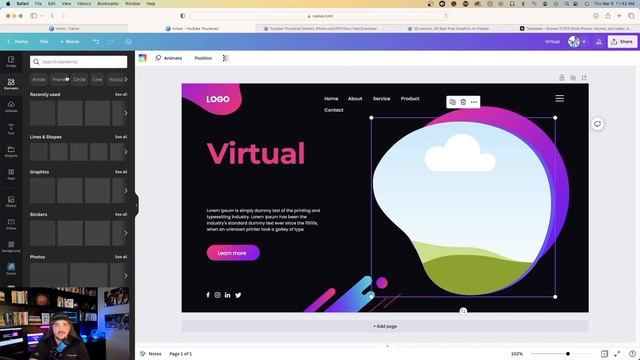Delete the selected element with trash icon
This screenshot has height=360, width=640.
463,102
